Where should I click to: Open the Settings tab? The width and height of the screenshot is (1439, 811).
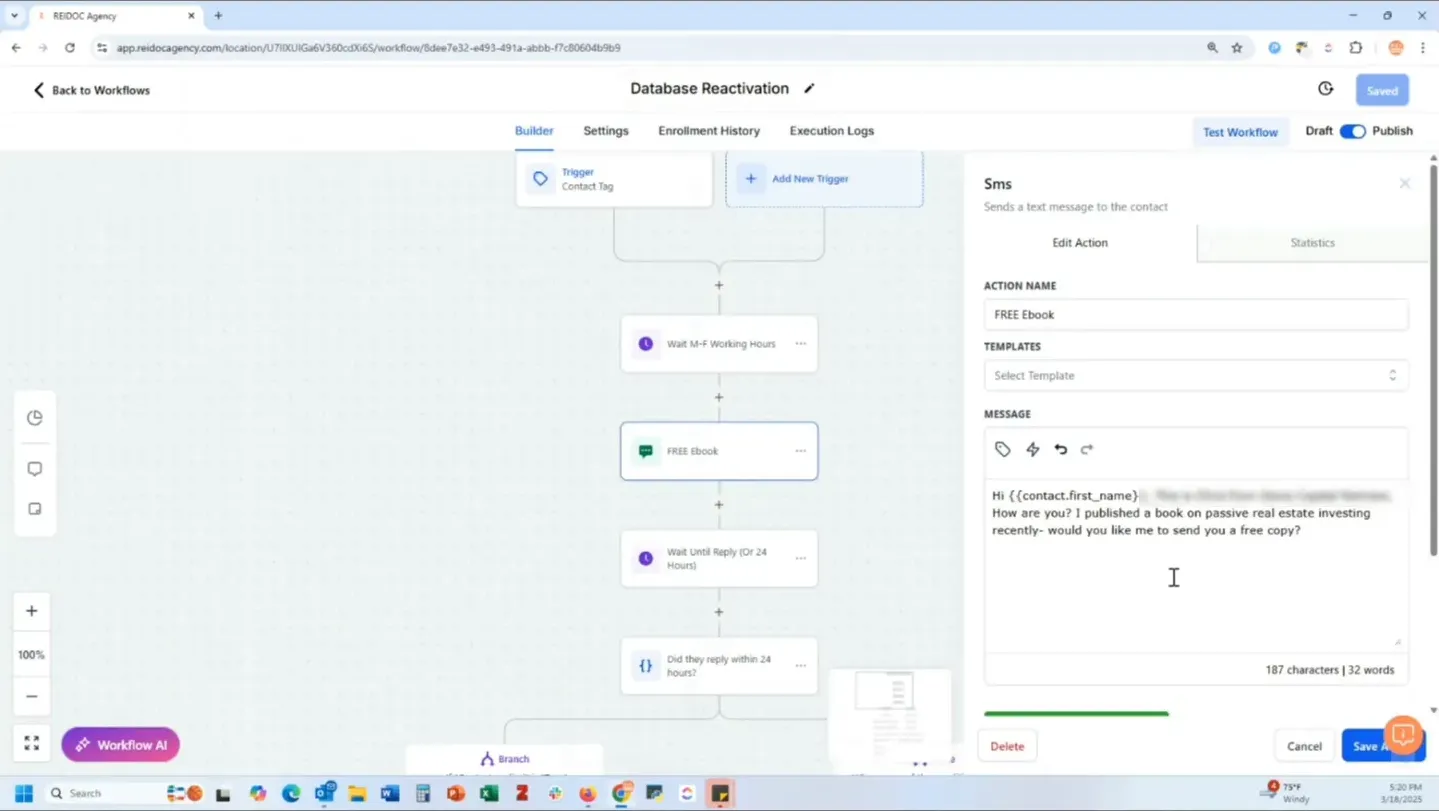click(x=606, y=131)
